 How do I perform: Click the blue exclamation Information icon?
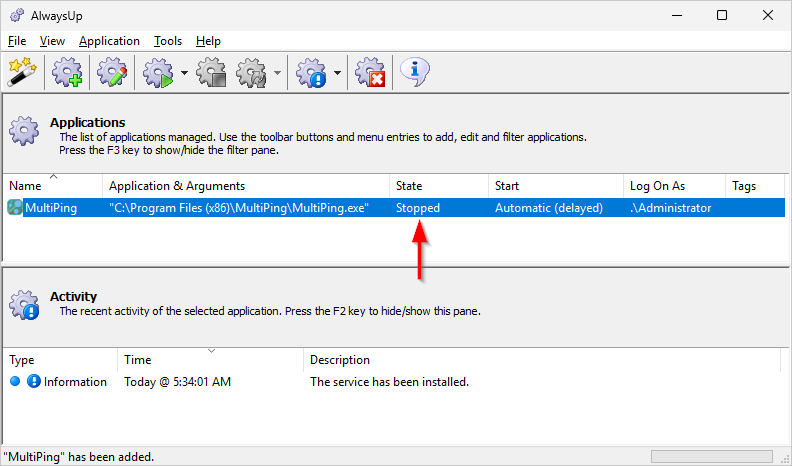click(x=34, y=381)
